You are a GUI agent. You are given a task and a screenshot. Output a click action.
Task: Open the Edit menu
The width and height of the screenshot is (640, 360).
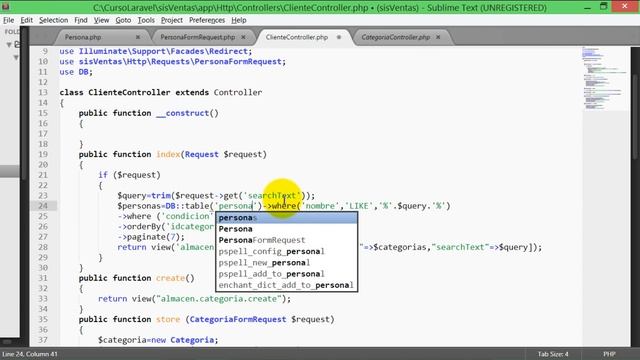click(x=27, y=20)
